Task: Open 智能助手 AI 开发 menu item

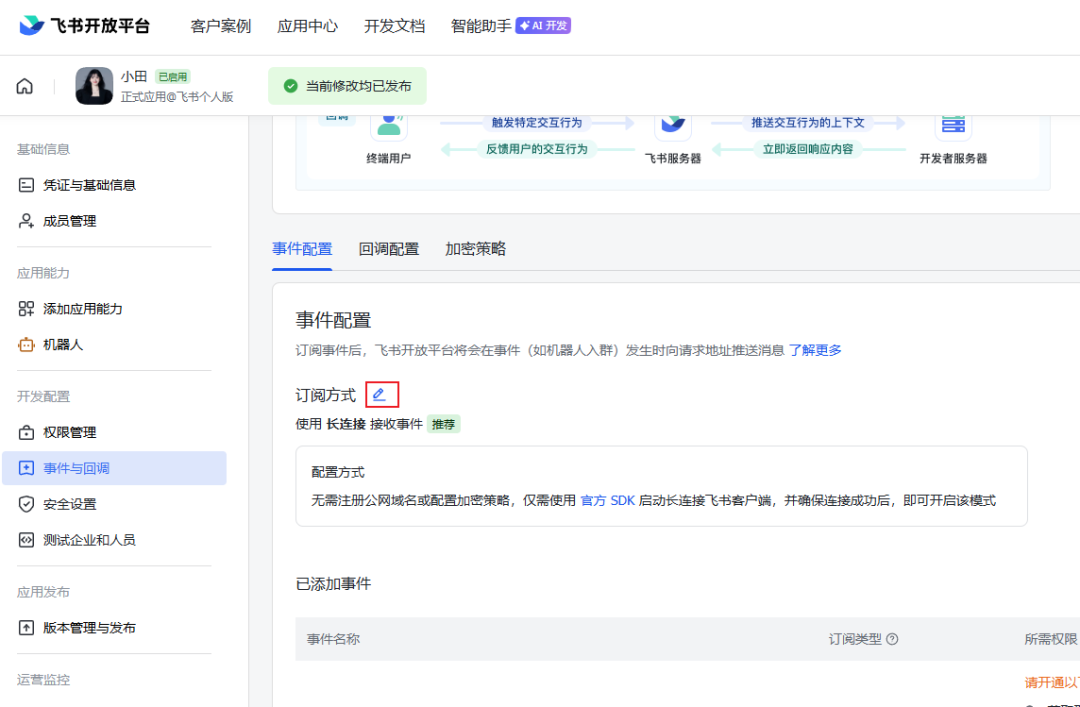Action: [x=510, y=26]
